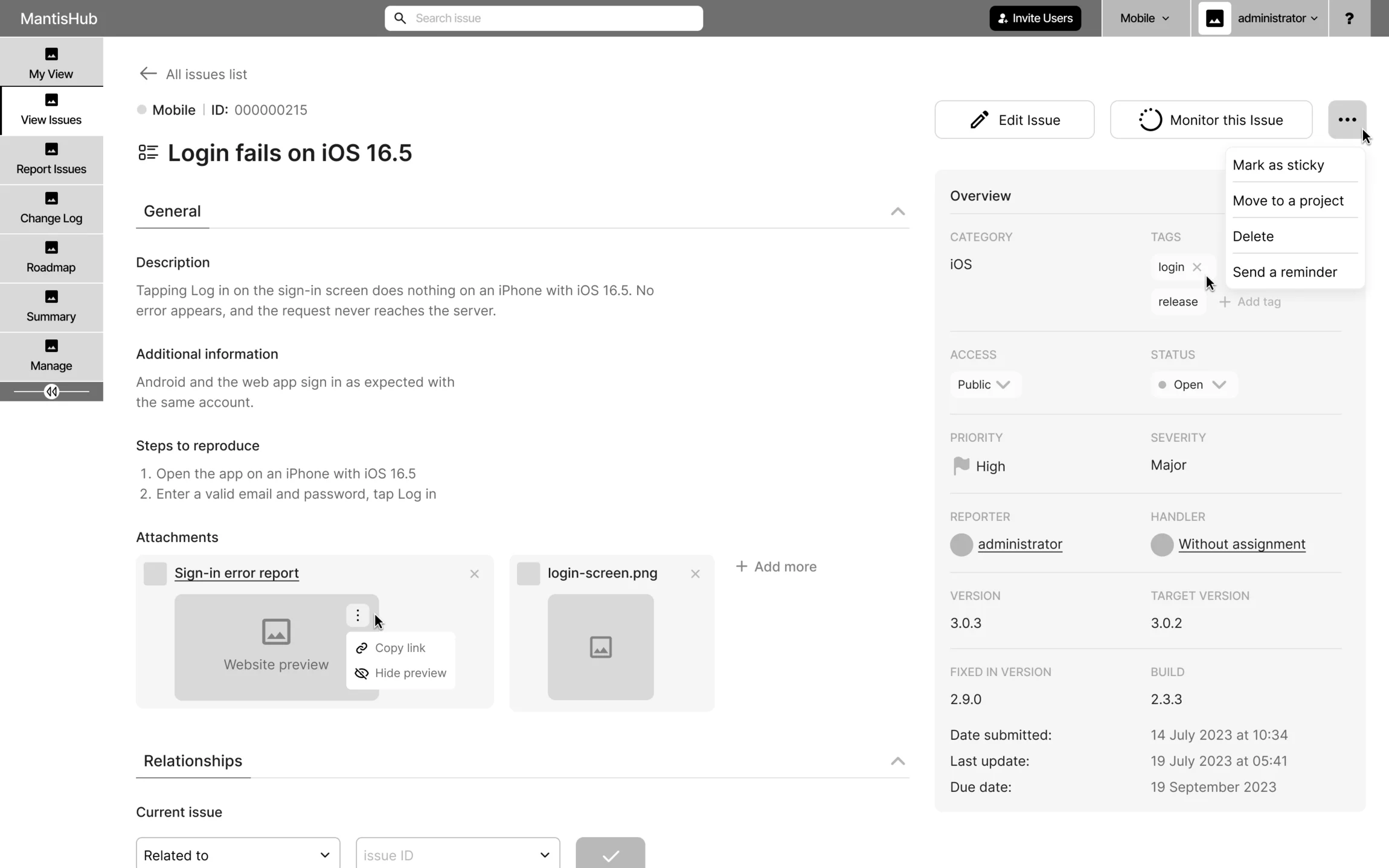Remove Sign-in error report attachment
This screenshot has height=868, width=1389.
click(474, 574)
